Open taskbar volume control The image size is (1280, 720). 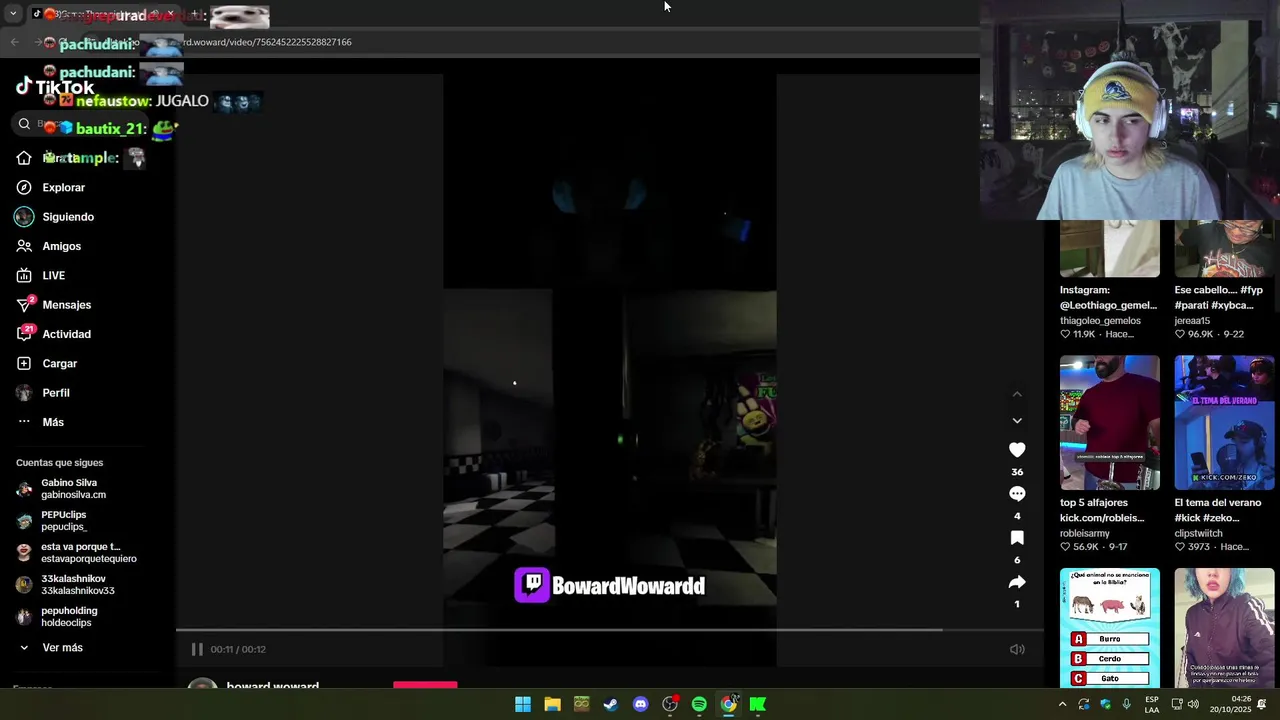tap(1193, 704)
